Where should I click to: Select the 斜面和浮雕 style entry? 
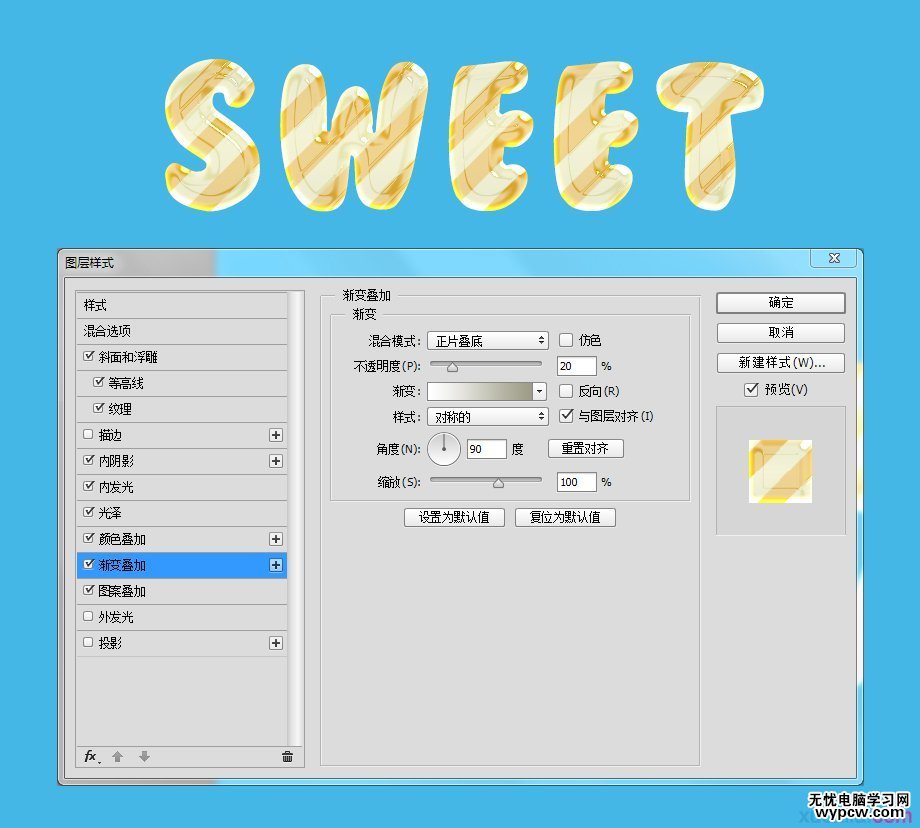126,356
